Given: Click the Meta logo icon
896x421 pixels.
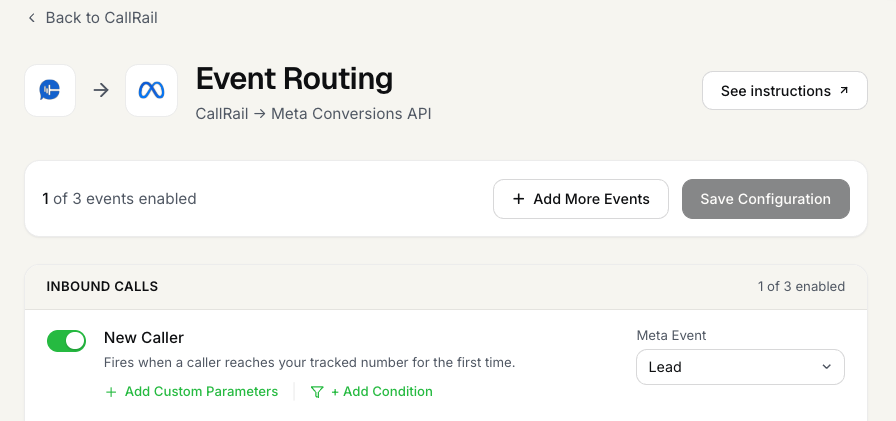Looking at the screenshot, I should [151, 90].
